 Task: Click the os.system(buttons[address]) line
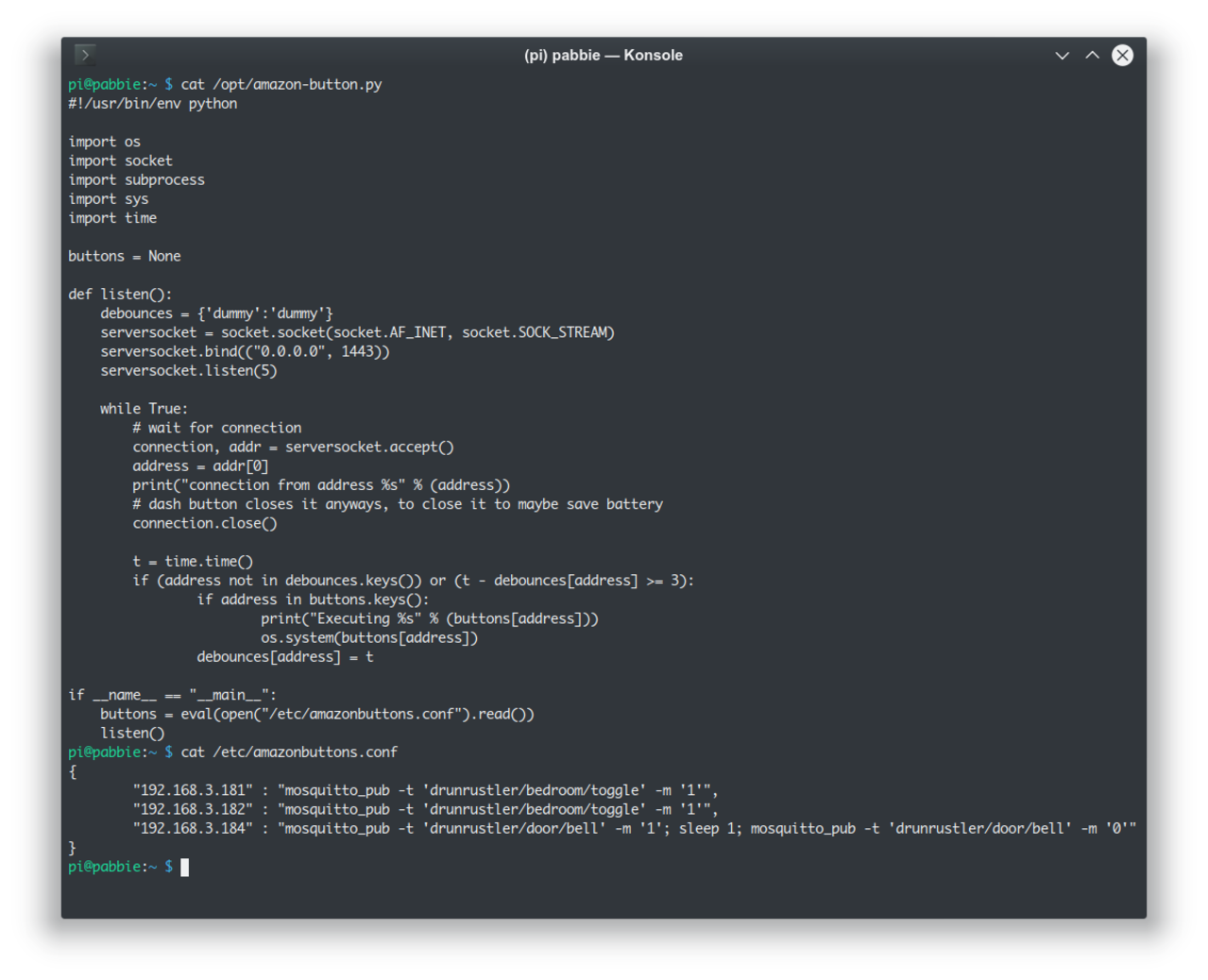pos(369,638)
